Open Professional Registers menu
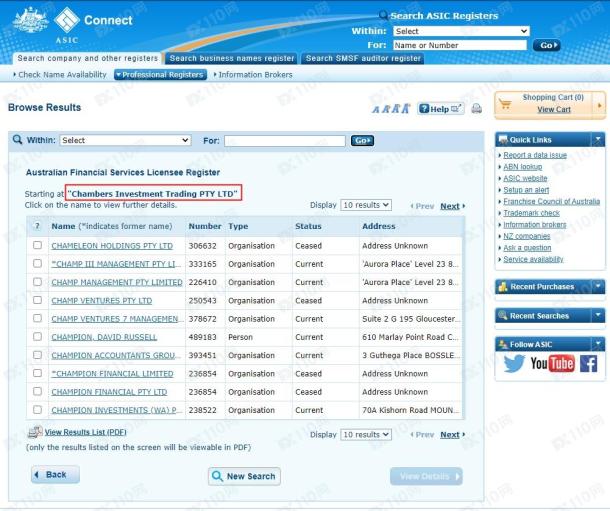Image resolution: width=610 pixels, height=511 pixels. tap(160, 75)
